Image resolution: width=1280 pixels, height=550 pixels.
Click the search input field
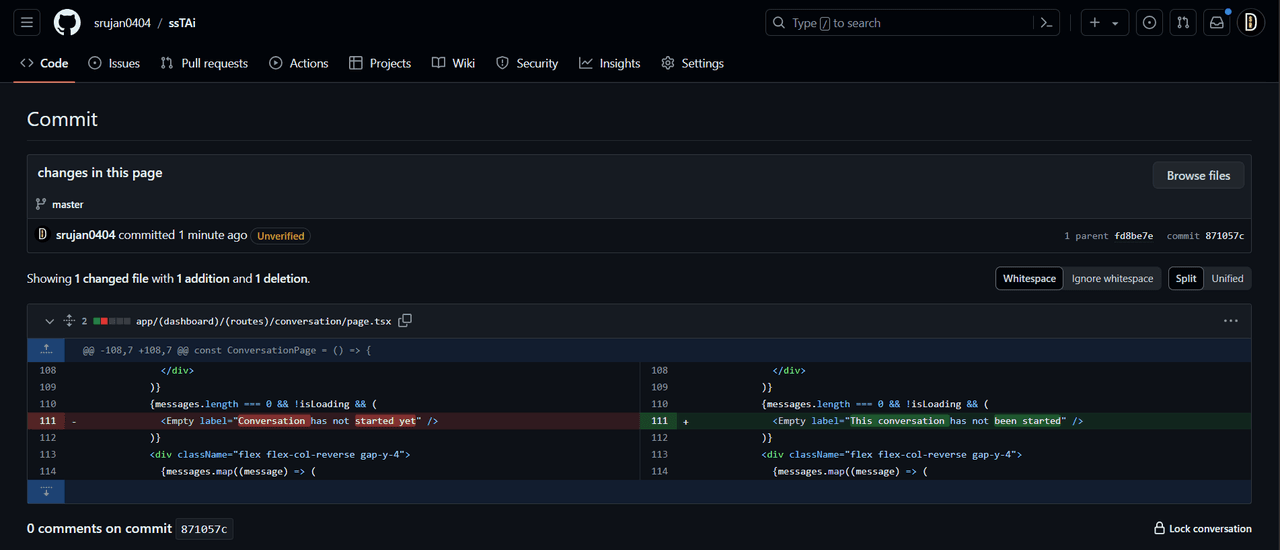[x=900, y=22]
